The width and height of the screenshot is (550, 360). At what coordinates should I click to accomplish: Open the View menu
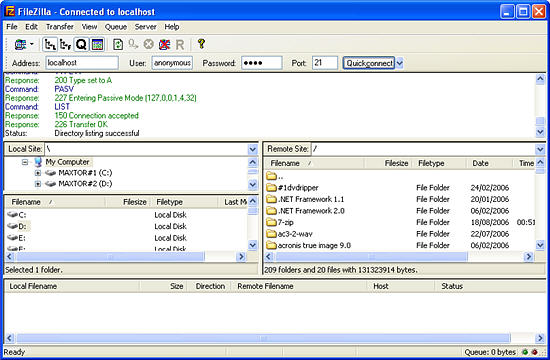(x=89, y=27)
